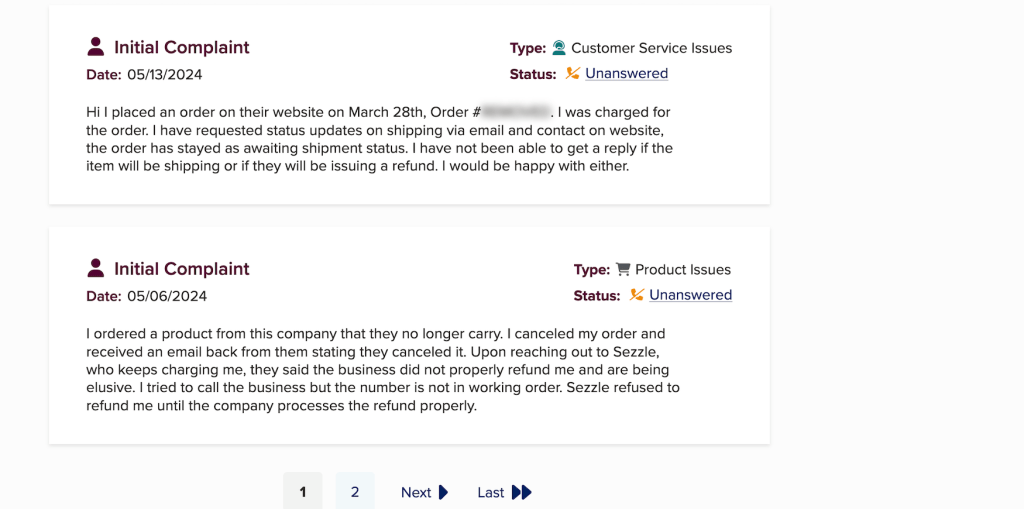1024x509 pixels.
Task: Click the single arrow icon after Next
Action: pos(444,492)
